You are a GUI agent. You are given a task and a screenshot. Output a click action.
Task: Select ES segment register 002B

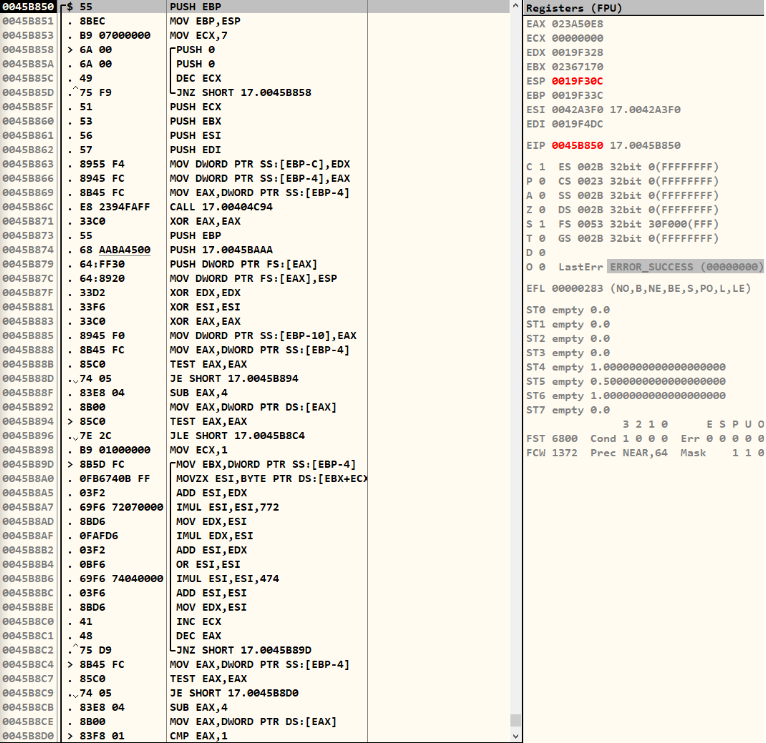click(x=590, y=167)
